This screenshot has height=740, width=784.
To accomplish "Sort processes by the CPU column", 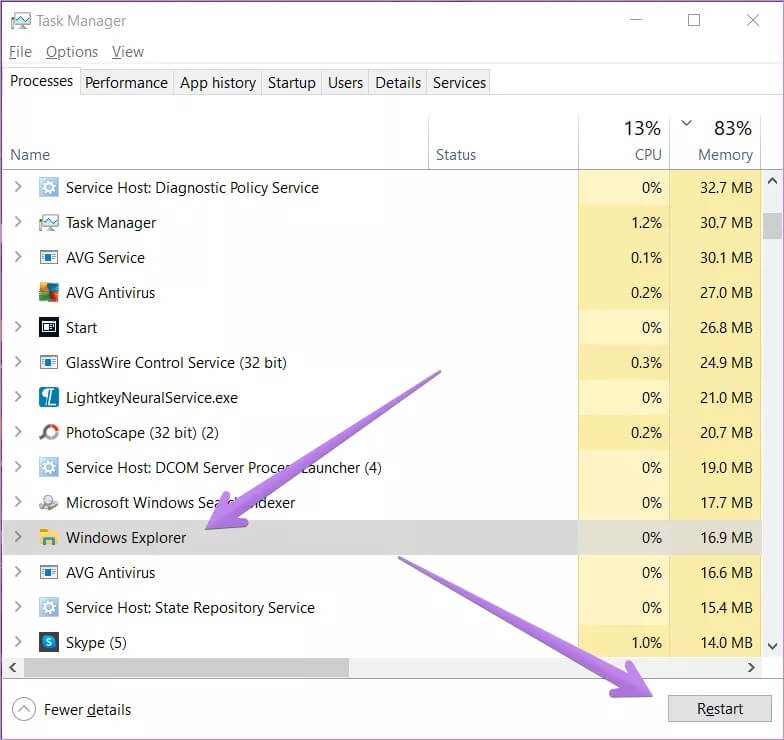I will pyautogui.click(x=624, y=142).
